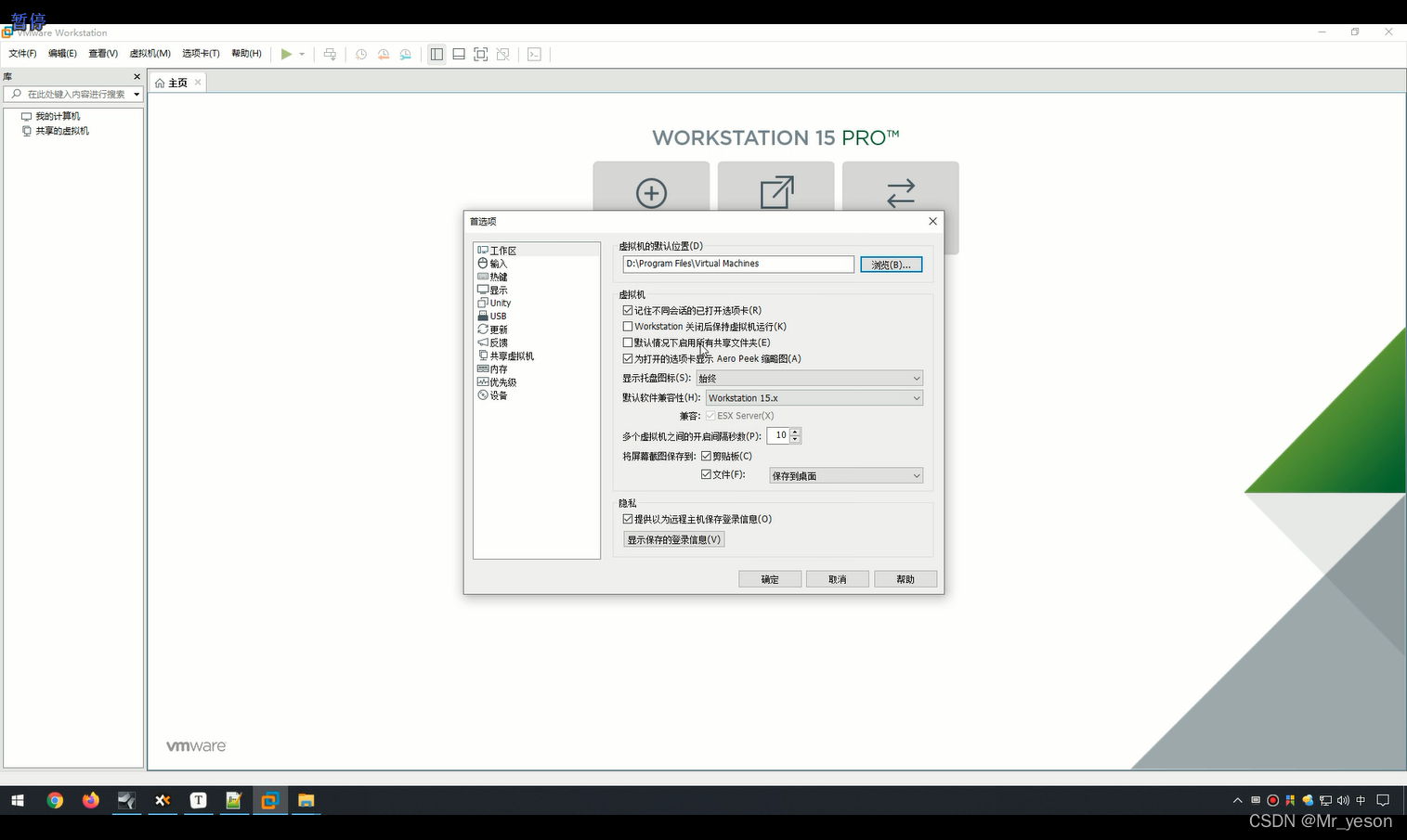Select 设备 in the preferences list

(499, 394)
